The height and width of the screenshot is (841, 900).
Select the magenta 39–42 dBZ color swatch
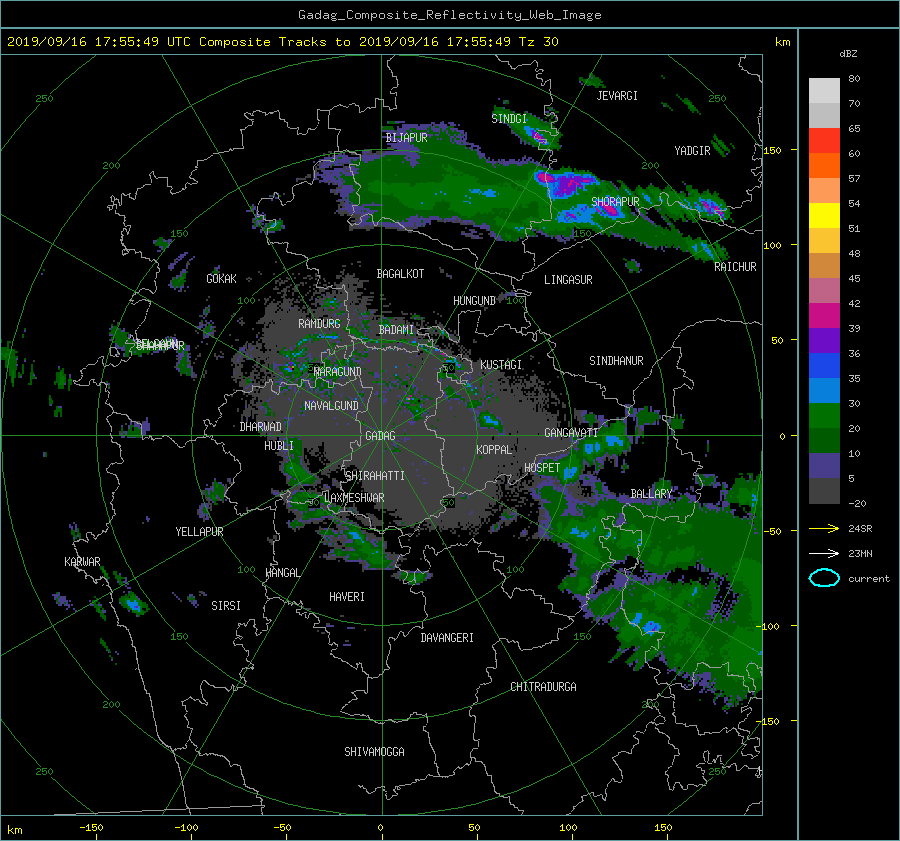point(824,316)
